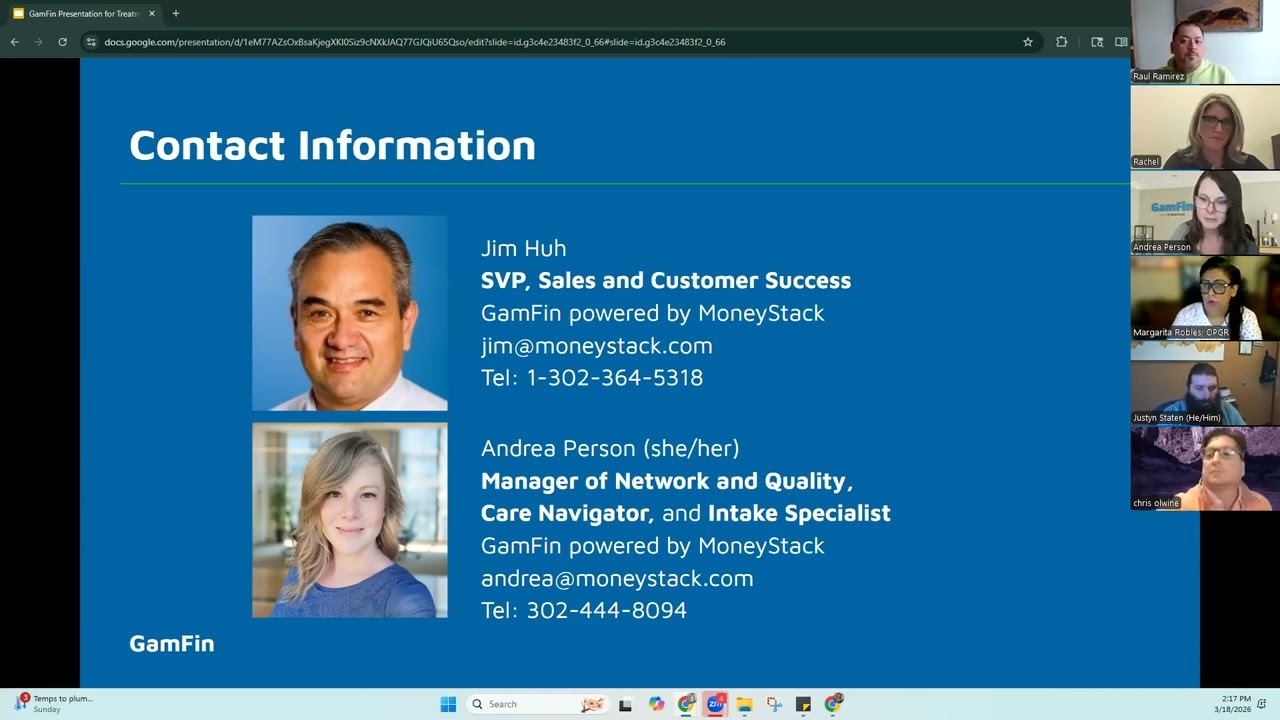Click the name Andrea Person (she/her)

click(610, 448)
